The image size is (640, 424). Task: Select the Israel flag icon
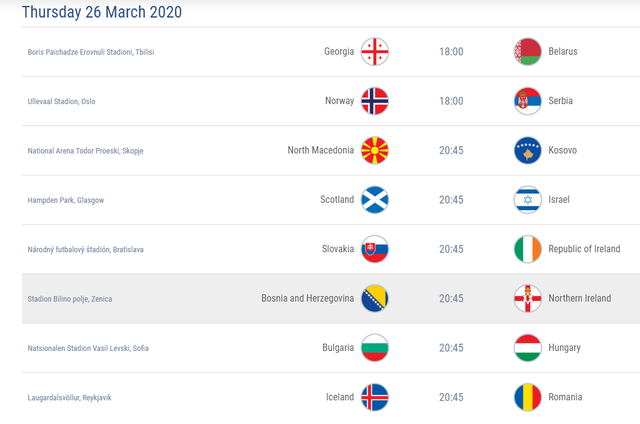click(527, 200)
